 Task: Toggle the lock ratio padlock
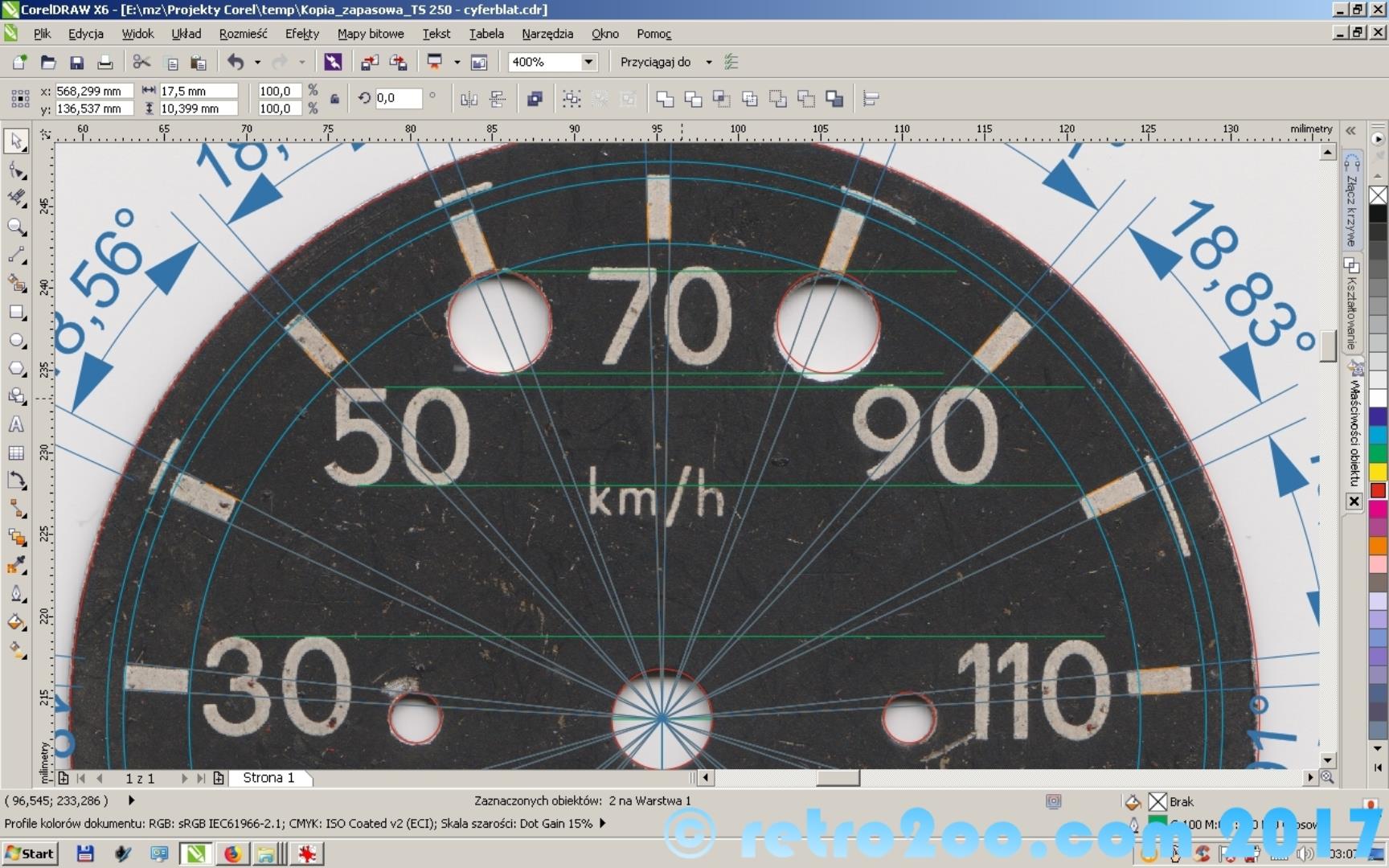[x=334, y=99]
